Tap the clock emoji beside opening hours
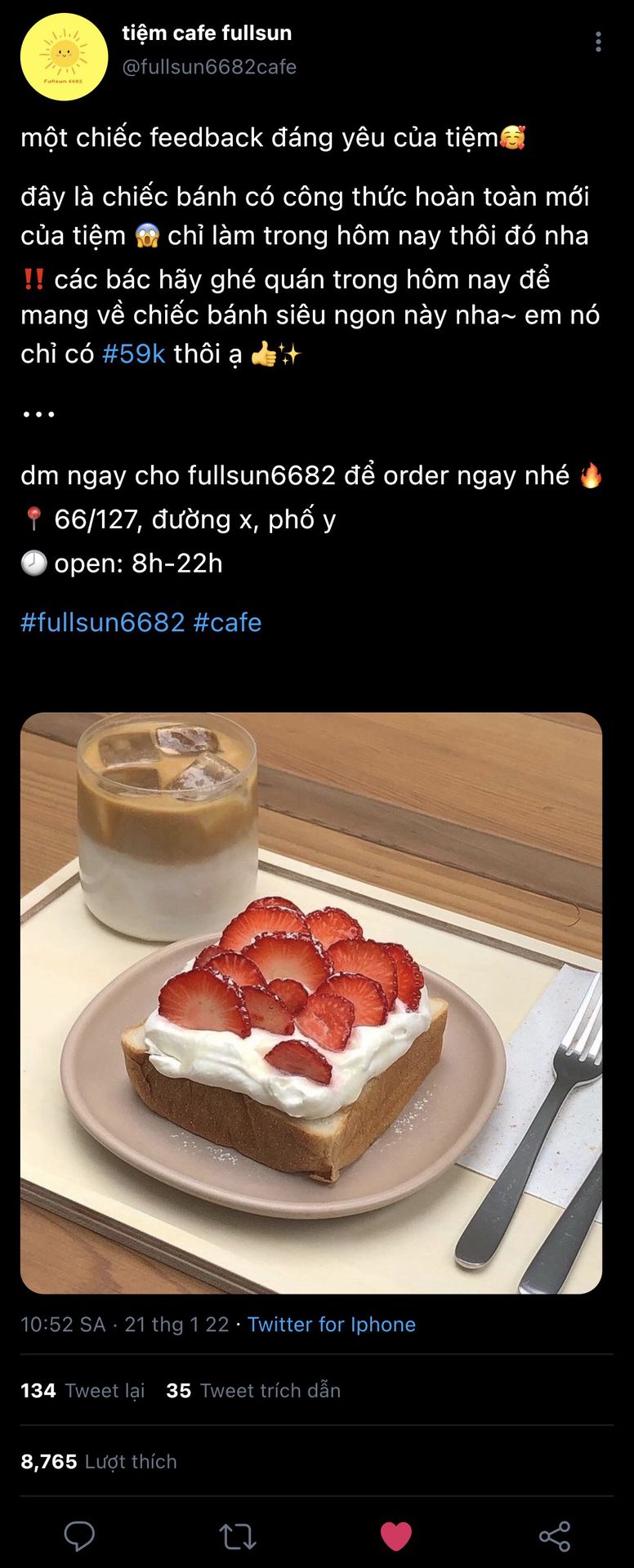Viewport: 634px width, 1568px height. [x=33, y=563]
